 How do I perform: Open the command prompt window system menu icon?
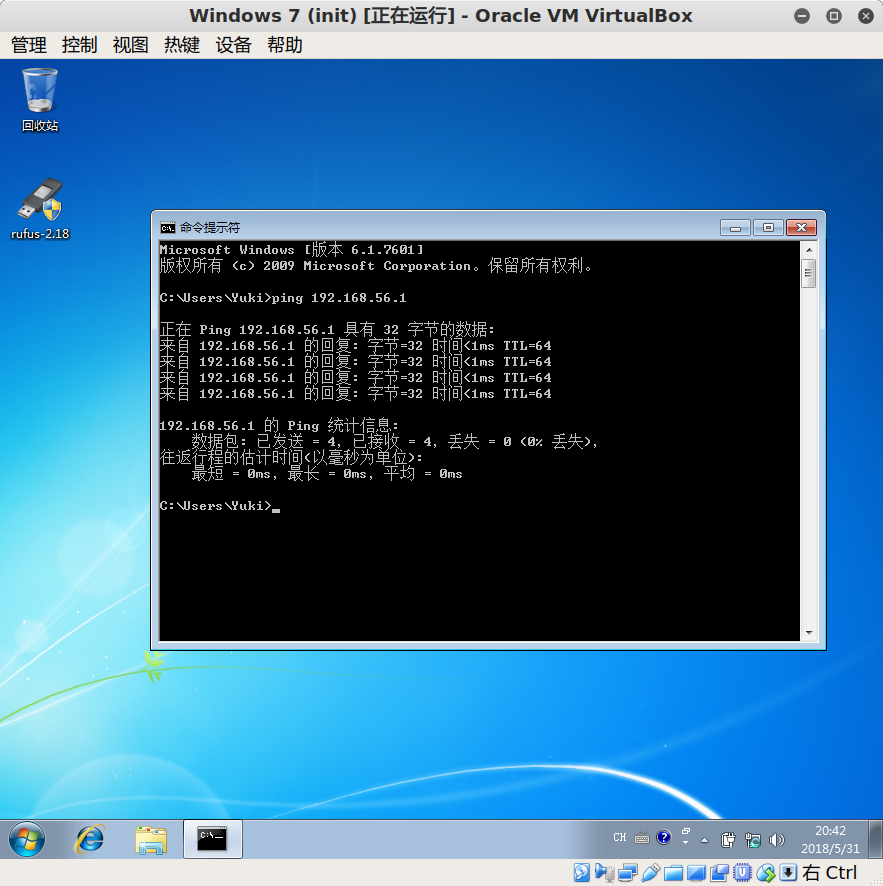pyautogui.click(x=167, y=228)
